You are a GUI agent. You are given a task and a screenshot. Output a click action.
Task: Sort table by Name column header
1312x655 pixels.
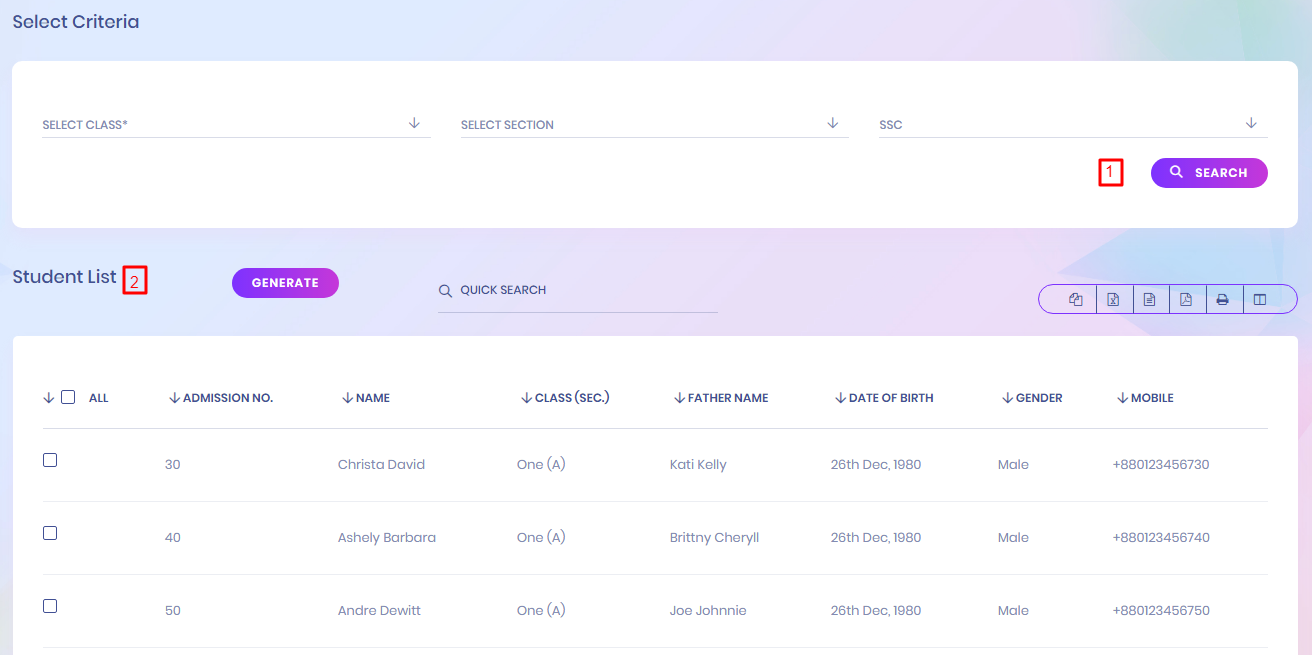pos(372,398)
